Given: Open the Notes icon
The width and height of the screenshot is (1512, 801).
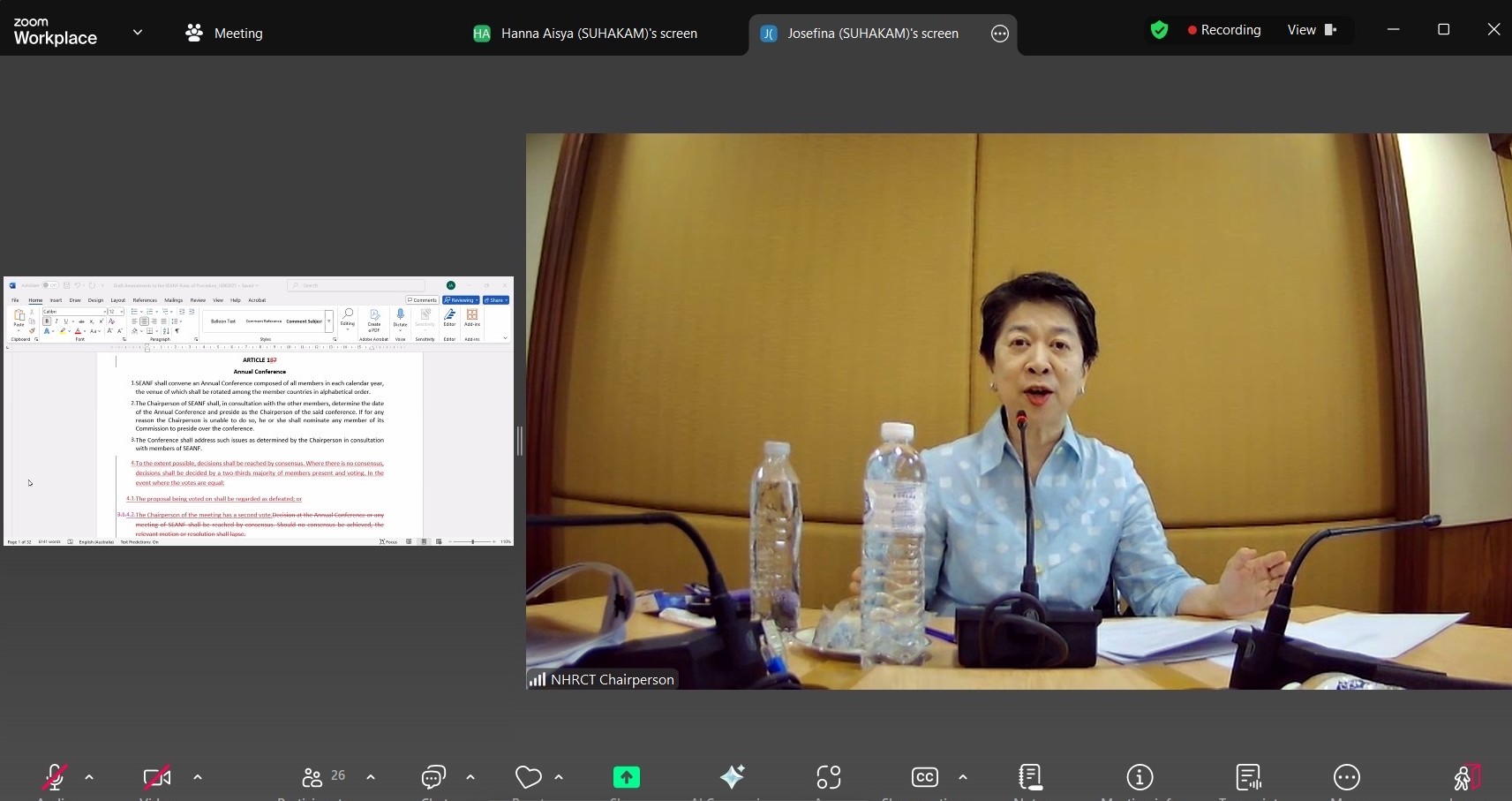Looking at the screenshot, I should tap(1029, 777).
